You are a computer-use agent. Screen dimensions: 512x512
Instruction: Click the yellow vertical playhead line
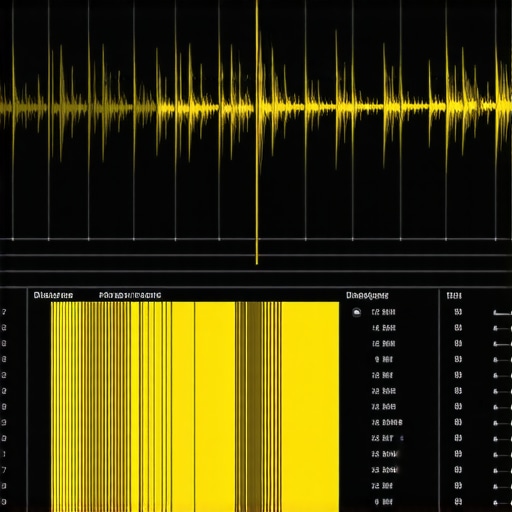[257, 132]
